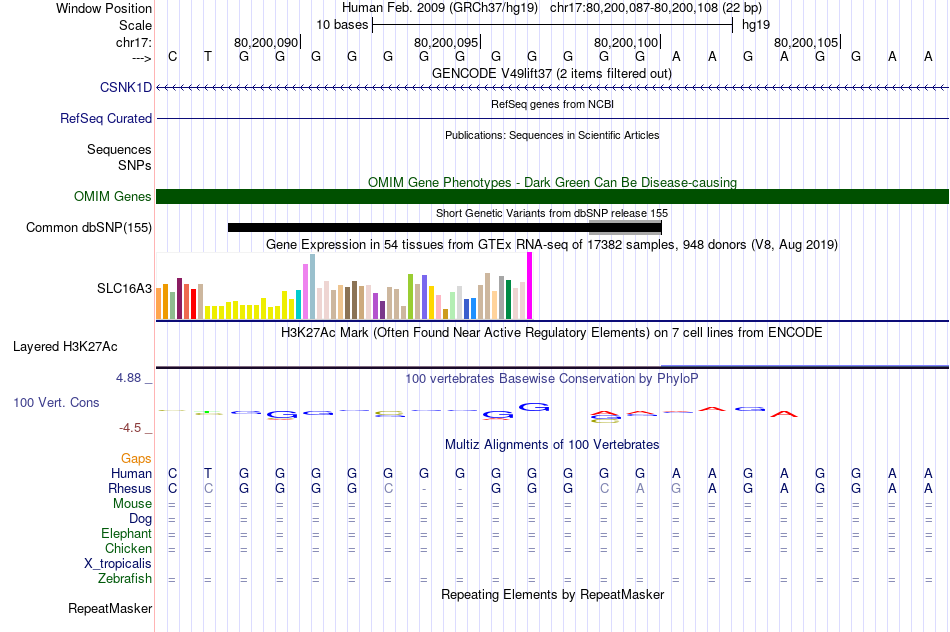Open OMIM Gene Phenotypes track title
Screen dimensions: 950x632
tap(552, 182)
